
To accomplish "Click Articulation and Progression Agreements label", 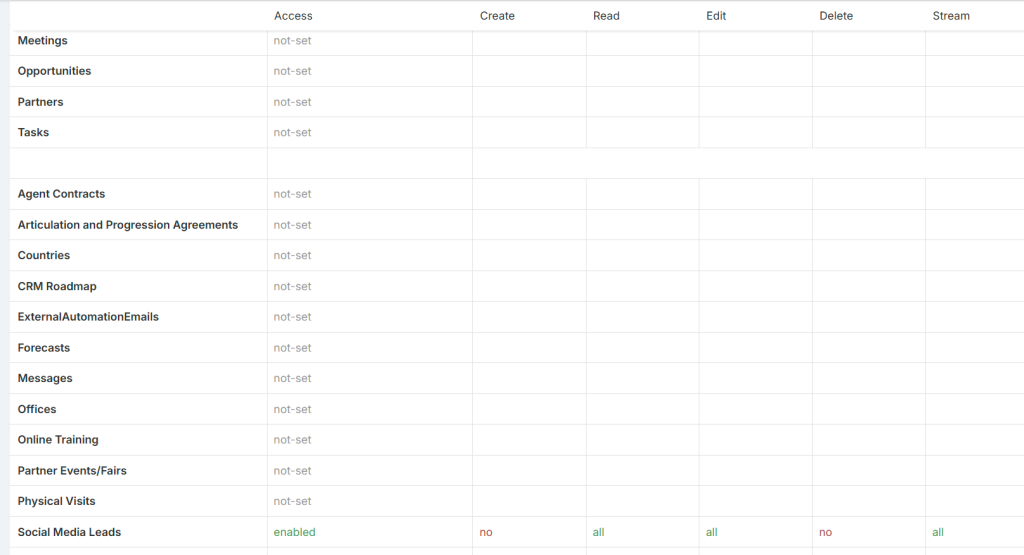I will pos(128,225).
